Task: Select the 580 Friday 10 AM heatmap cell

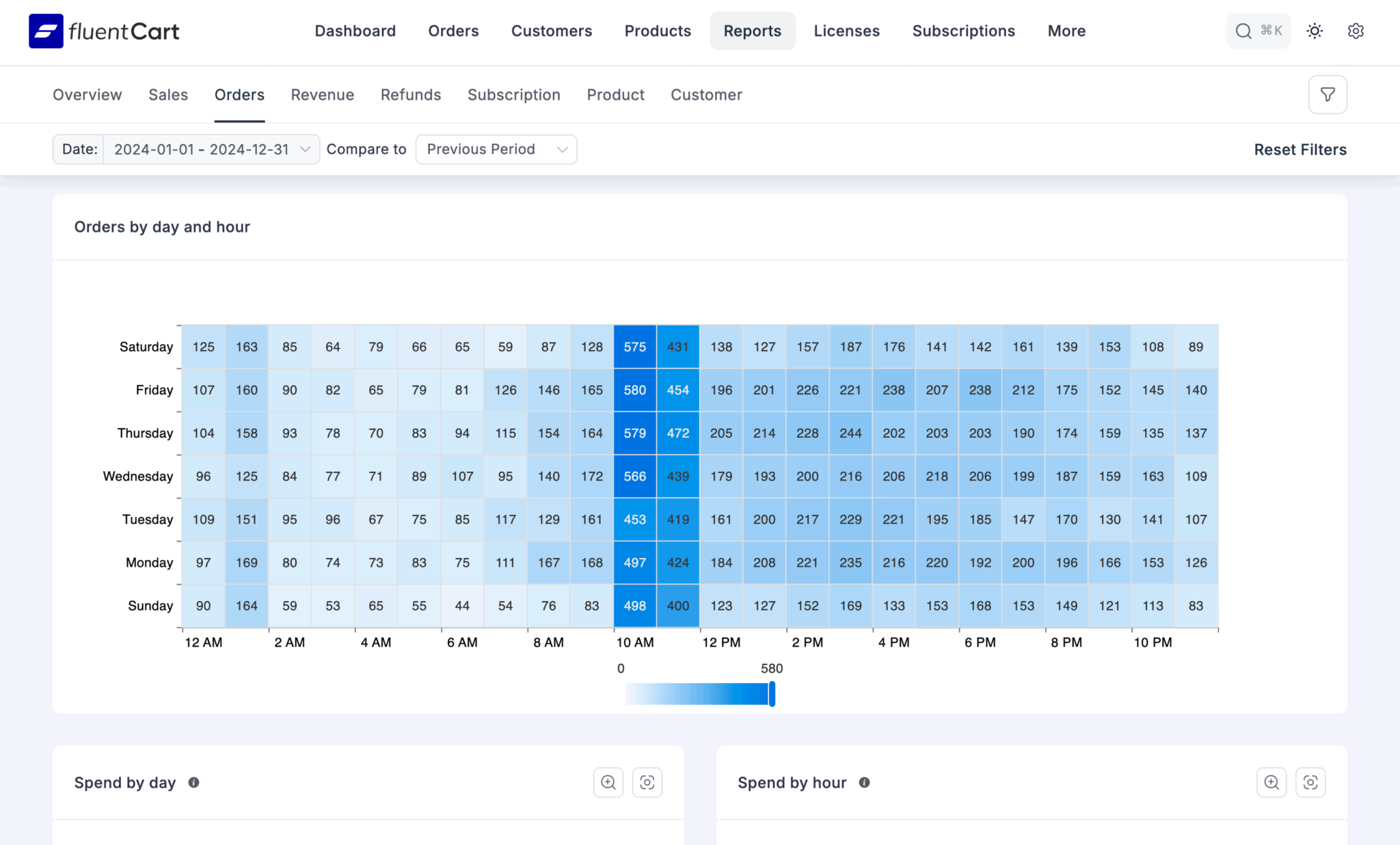Action: [634, 390]
